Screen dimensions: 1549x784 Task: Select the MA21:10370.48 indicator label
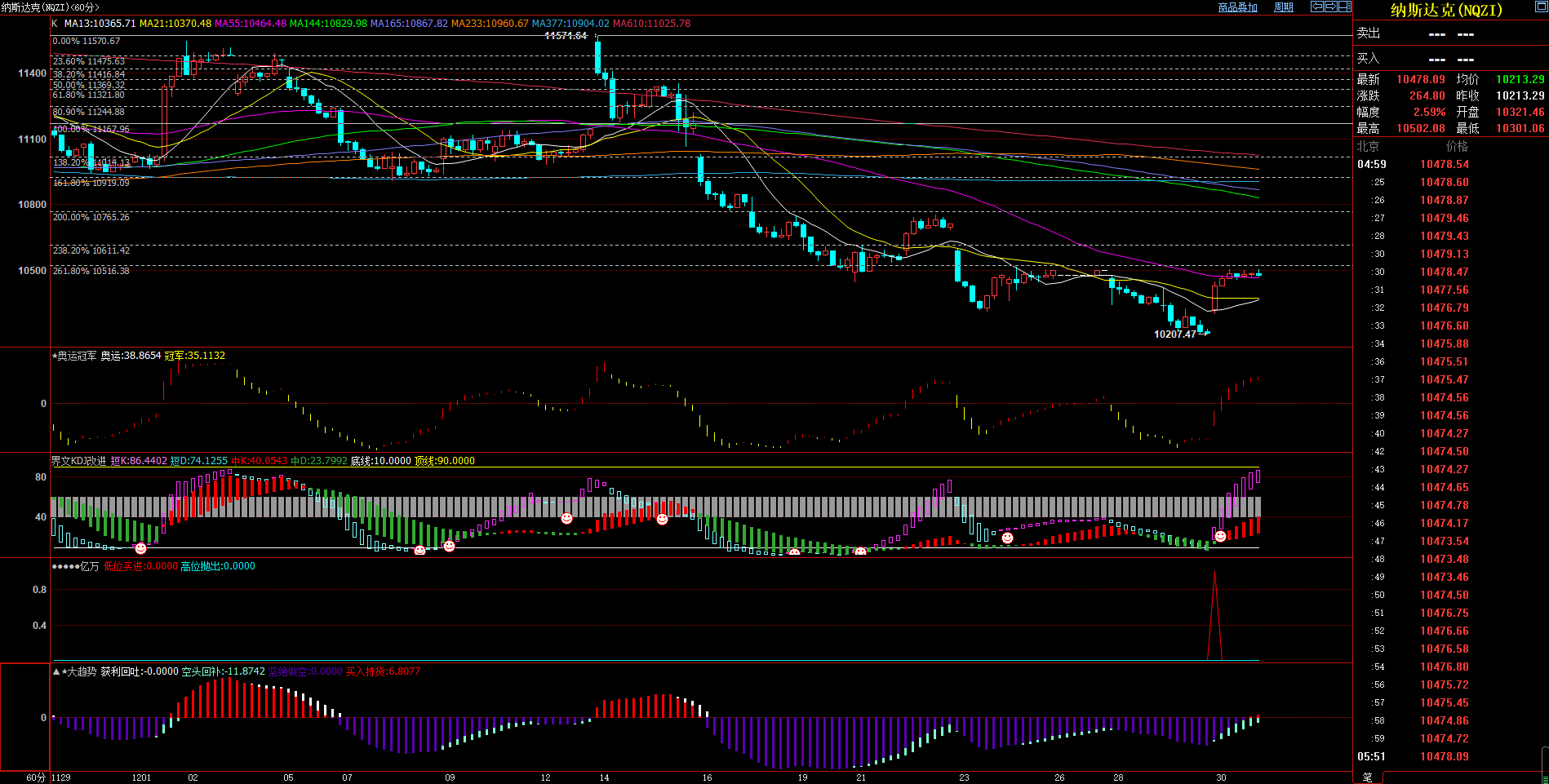click(175, 24)
